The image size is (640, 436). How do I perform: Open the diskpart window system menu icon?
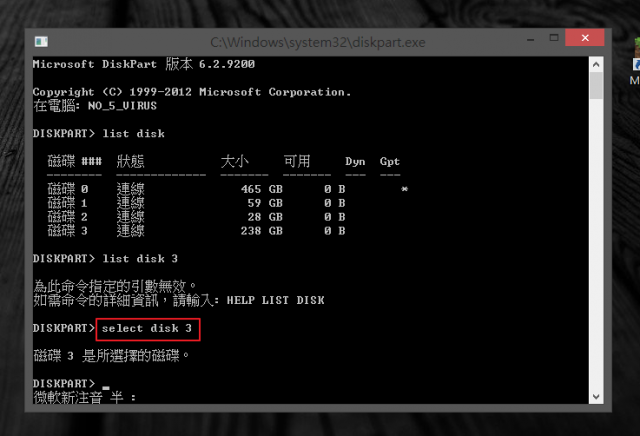[x=41, y=42]
